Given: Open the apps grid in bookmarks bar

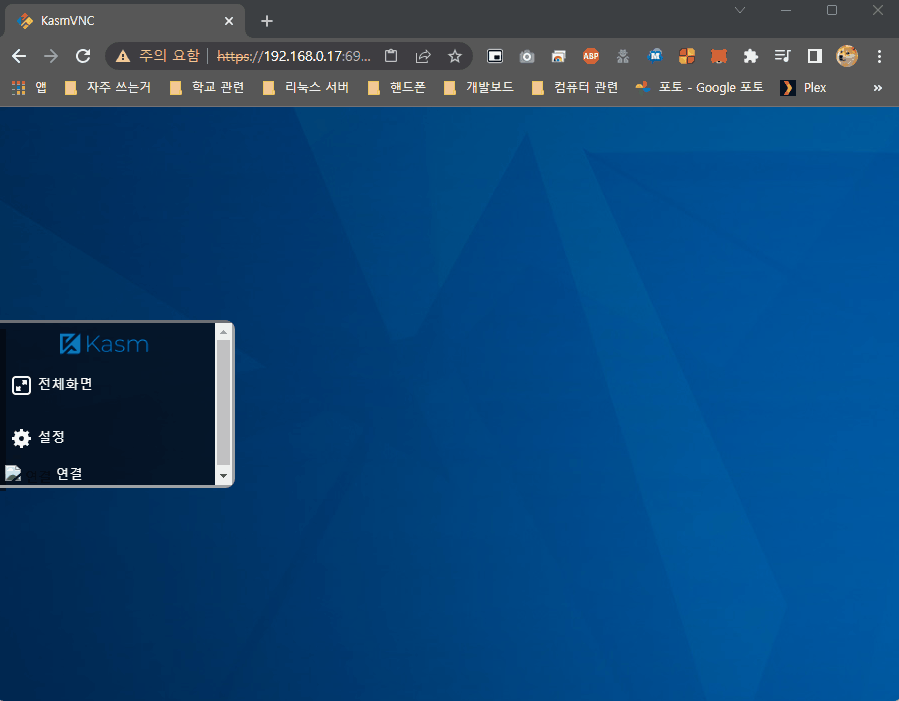Looking at the screenshot, I should pyautogui.click(x=18, y=88).
